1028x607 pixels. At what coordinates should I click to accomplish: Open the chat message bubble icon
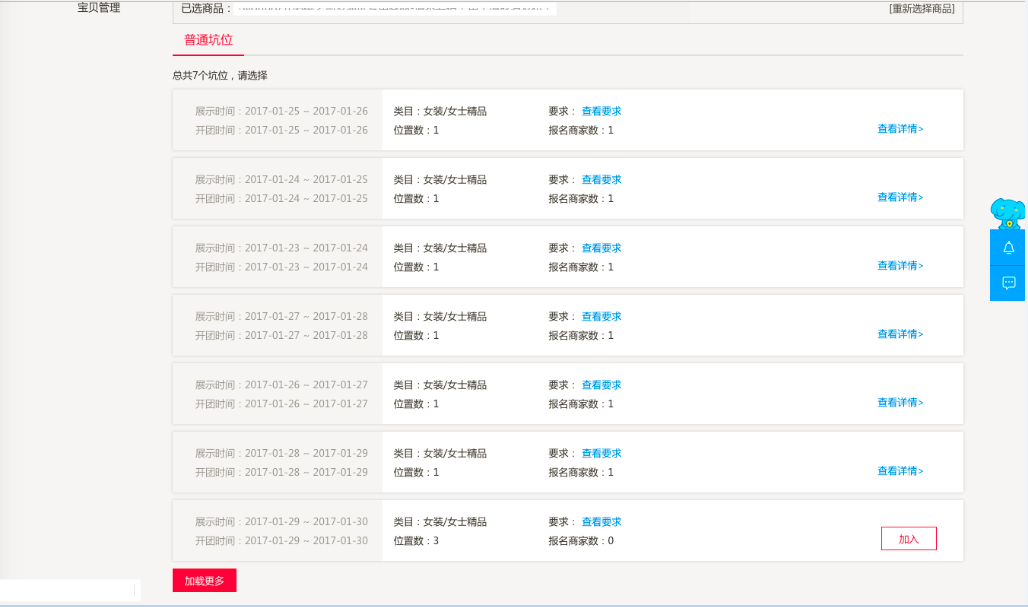tap(1008, 283)
